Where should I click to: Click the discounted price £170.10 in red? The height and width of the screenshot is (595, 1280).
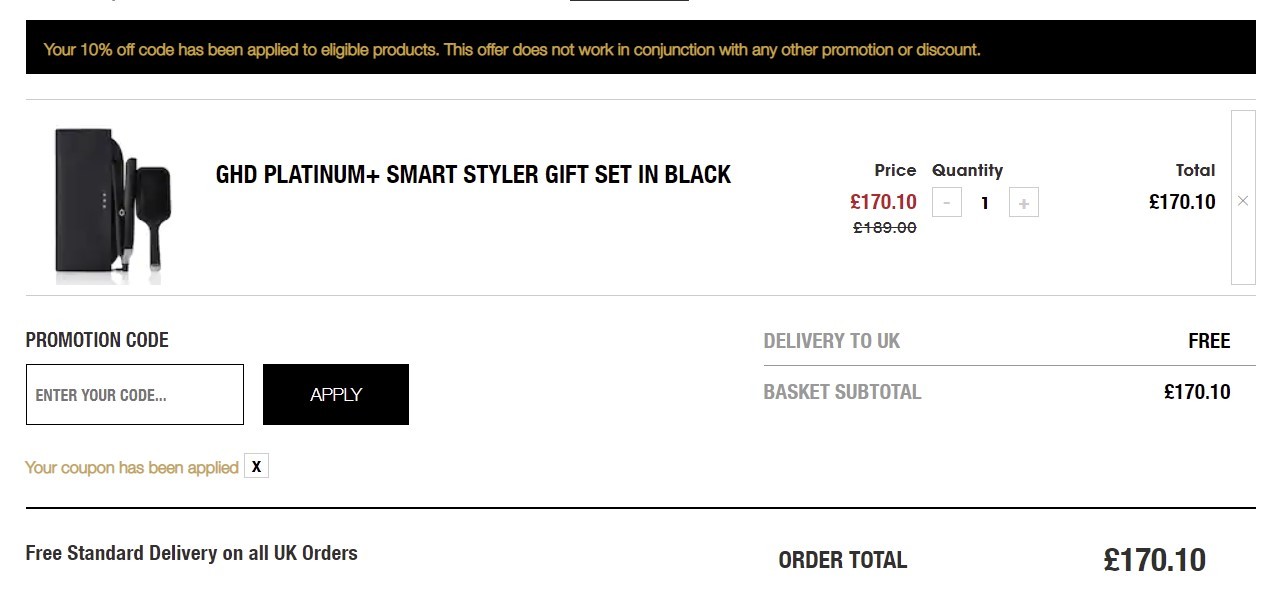883,202
